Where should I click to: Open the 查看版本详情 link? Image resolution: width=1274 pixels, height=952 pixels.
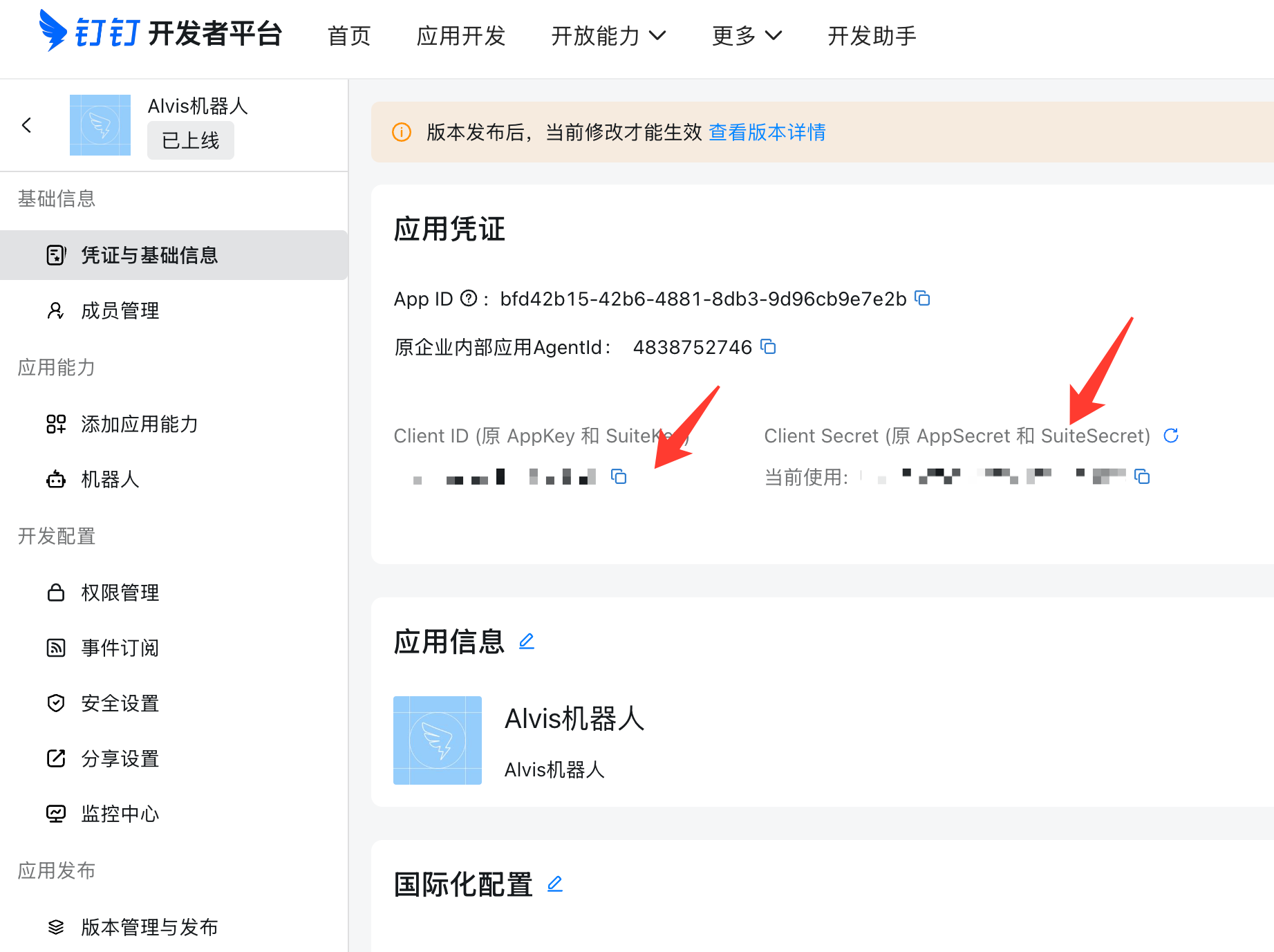point(767,132)
